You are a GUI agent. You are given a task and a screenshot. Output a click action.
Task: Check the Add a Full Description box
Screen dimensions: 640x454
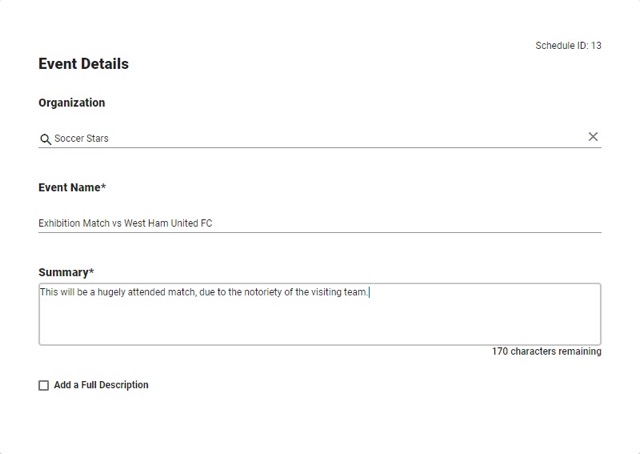(x=44, y=385)
